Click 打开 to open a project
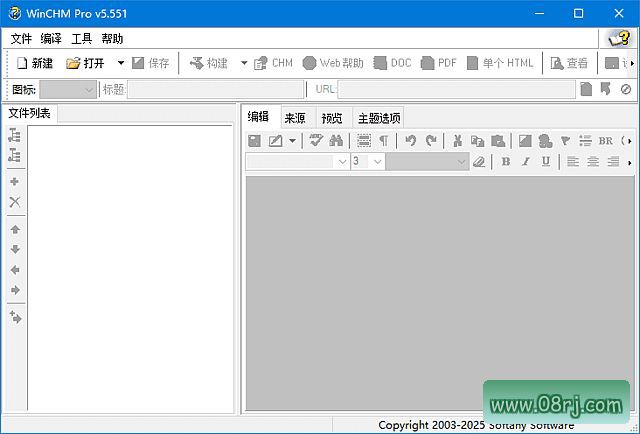Viewport: 640px width, 434px height. (x=85, y=63)
